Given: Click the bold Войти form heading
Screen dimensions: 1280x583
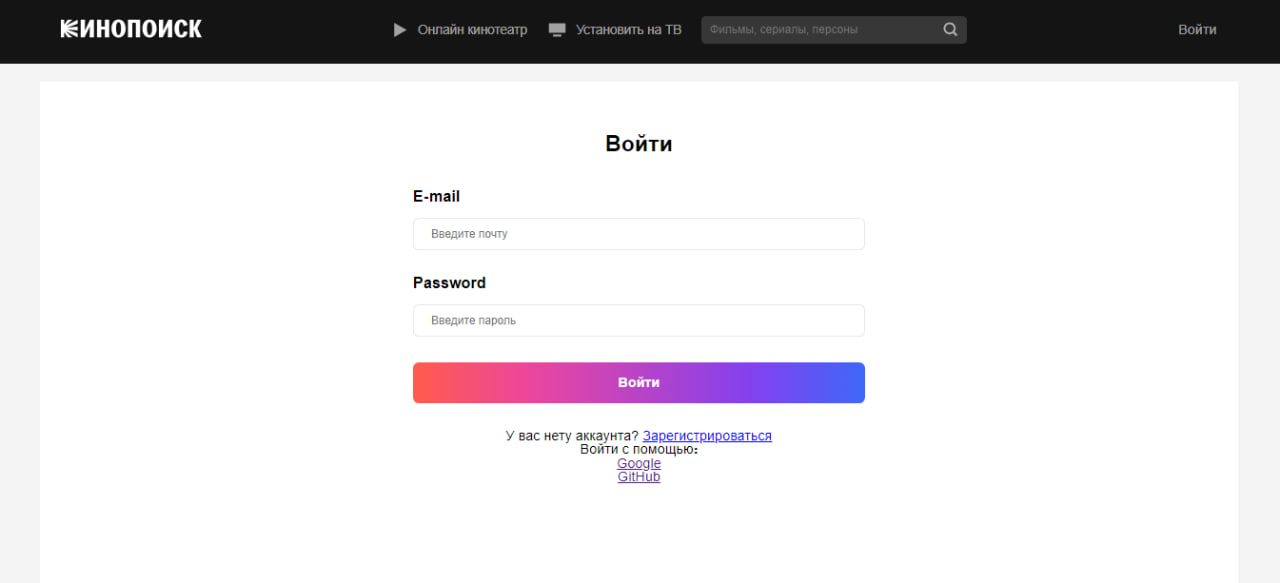Looking at the screenshot, I should [639, 144].
